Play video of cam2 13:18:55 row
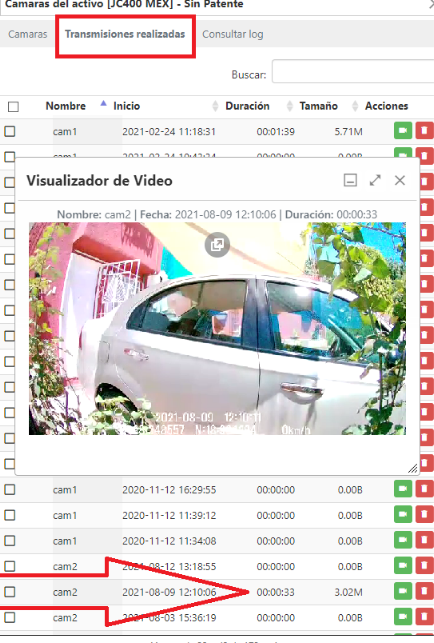434x643 pixels. (x=403, y=565)
